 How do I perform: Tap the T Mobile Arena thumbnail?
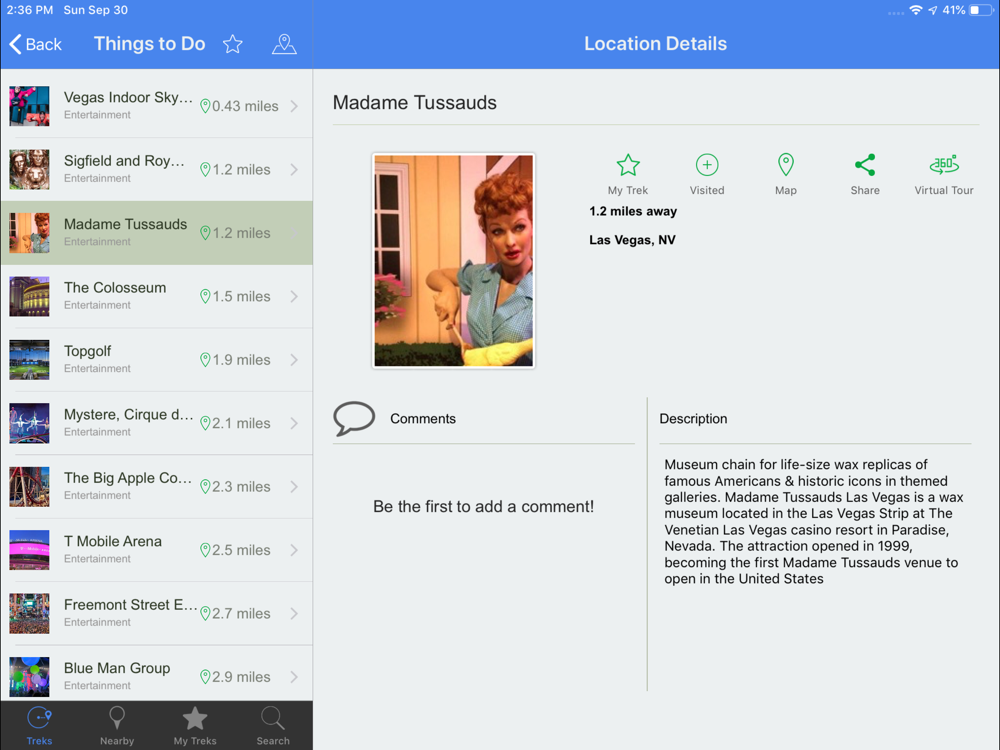(x=29, y=550)
